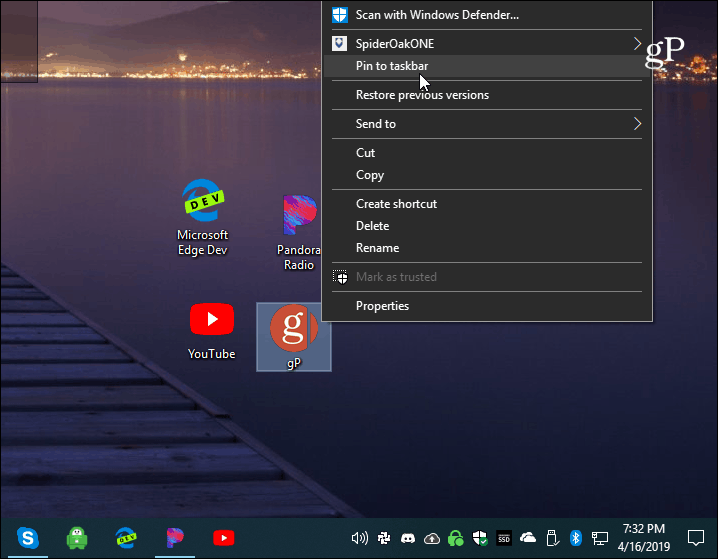Click the SpiderOakONE menu icon
This screenshot has height=559, width=718.
[339, 43]
